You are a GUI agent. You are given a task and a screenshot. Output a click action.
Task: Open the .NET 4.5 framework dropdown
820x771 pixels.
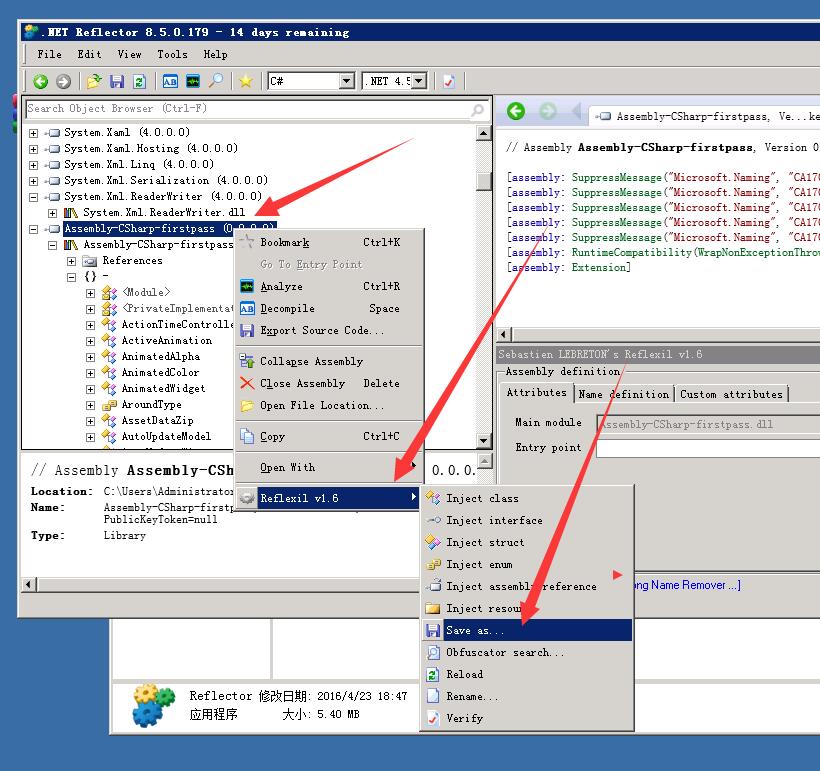coord(419,81)
